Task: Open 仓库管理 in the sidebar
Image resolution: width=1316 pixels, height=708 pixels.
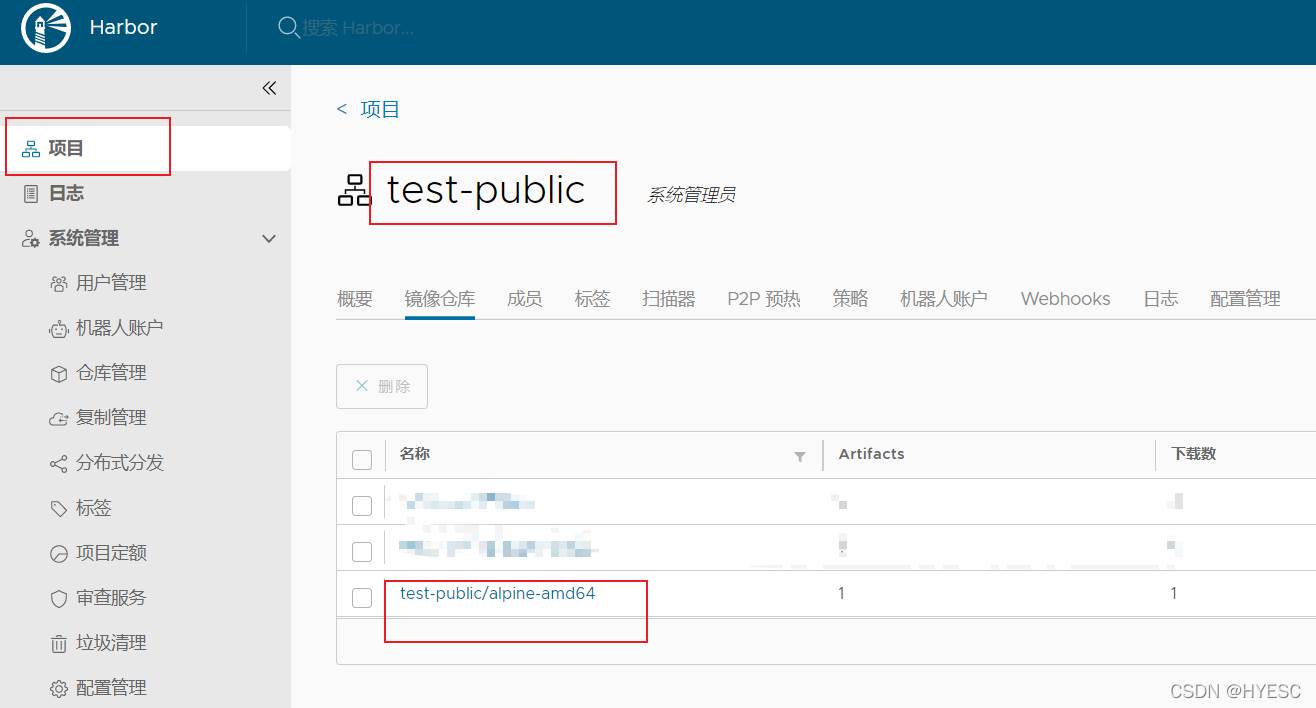Action: (111, 373)
